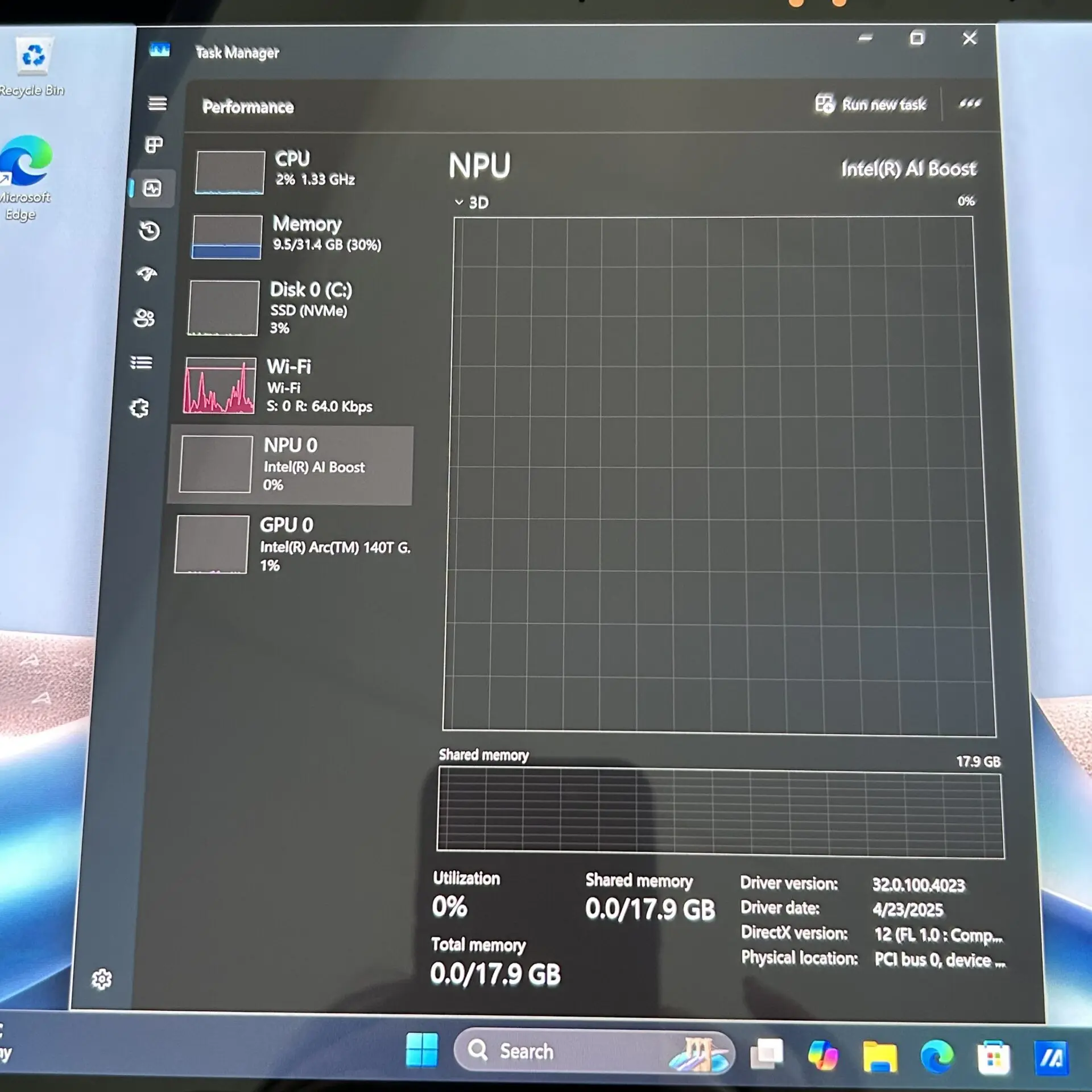The height and width of the screenshot is (1092, 1092).
Task: Select the Microsoft Edge desktop shortcut
Action: point(25,179)
